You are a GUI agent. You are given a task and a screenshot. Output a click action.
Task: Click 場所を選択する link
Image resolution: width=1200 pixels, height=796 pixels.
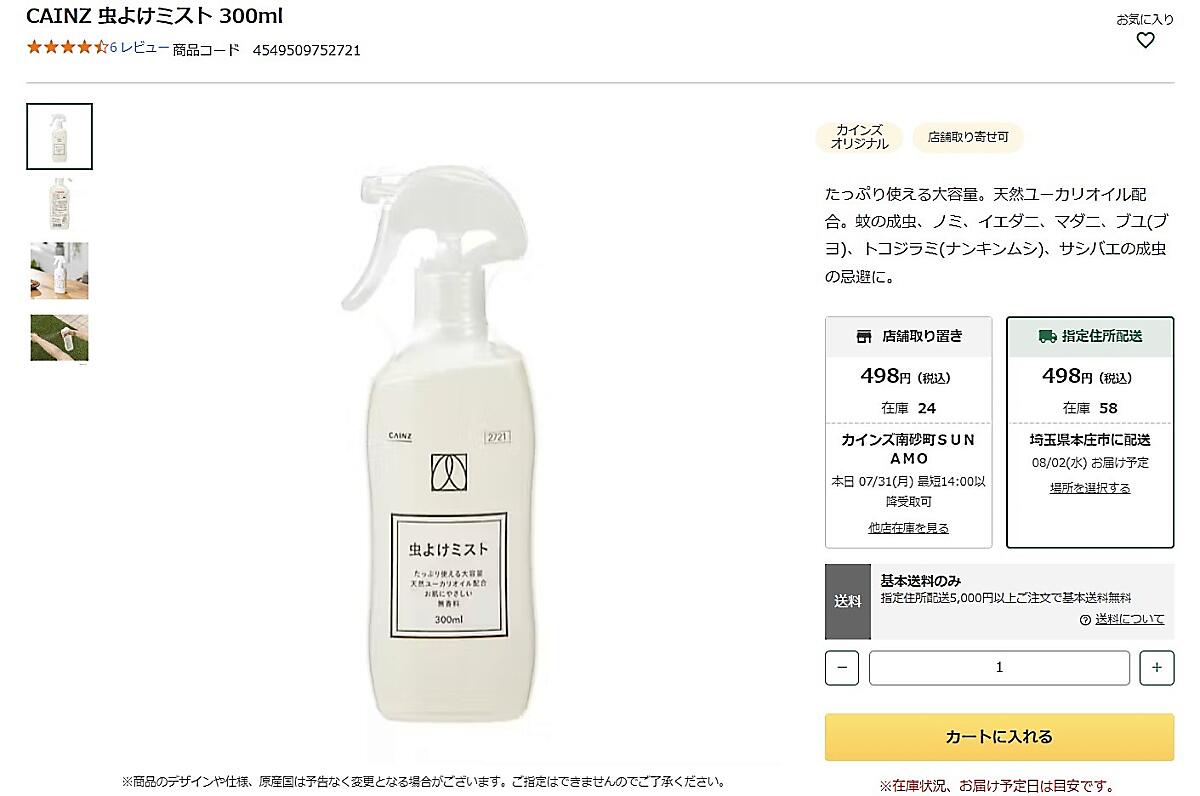point(1090,488)
